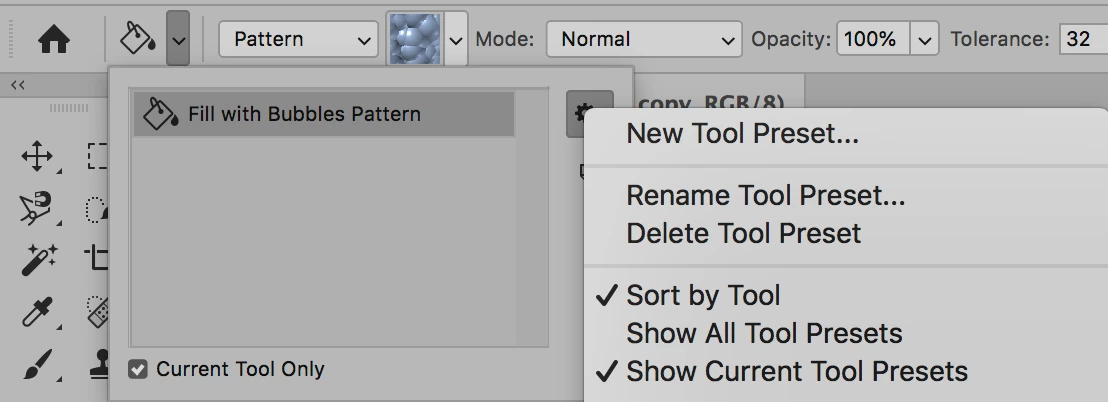Expand the Opacity slider dropdown arrow

[925, 40]
